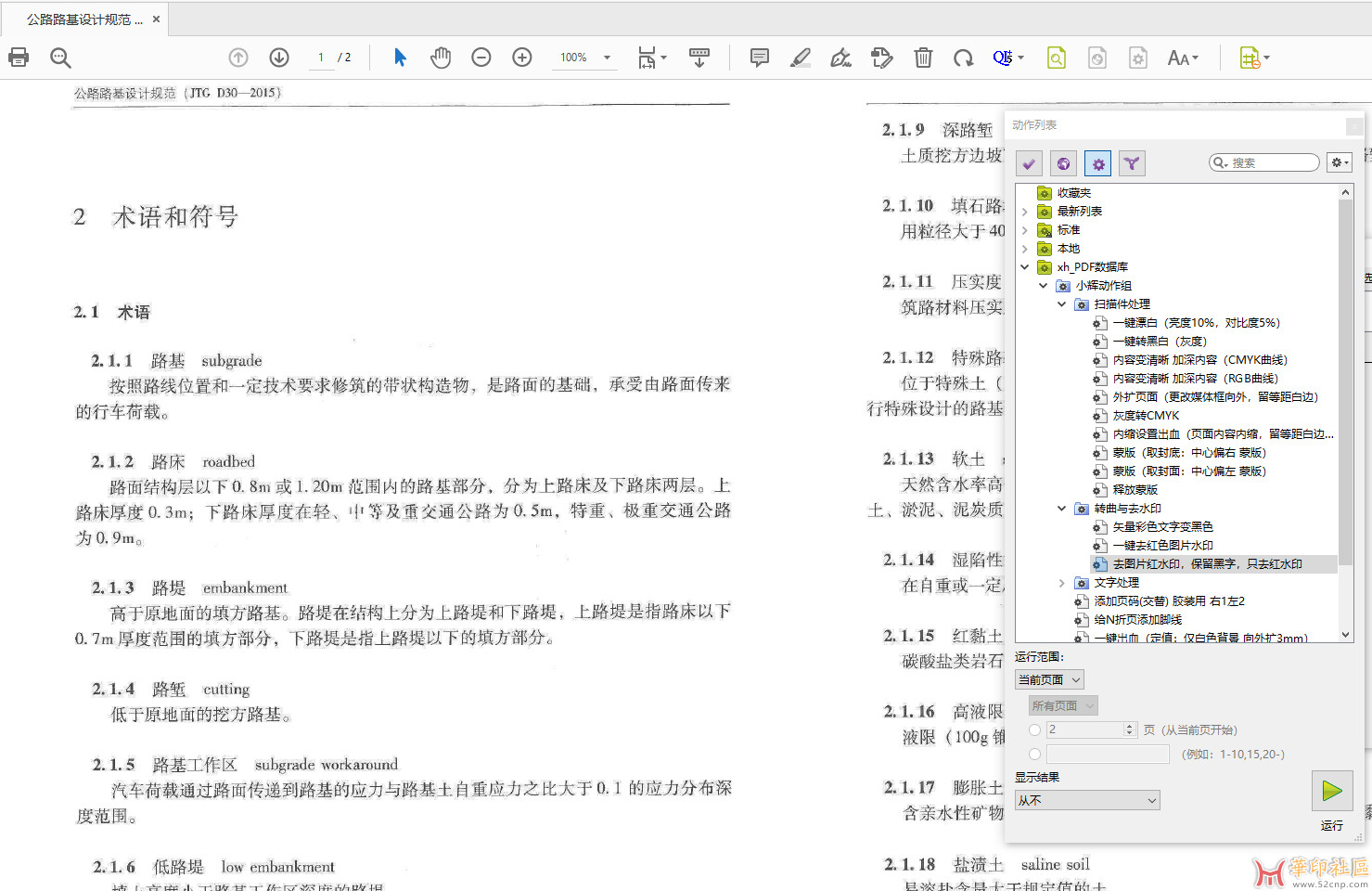Select 蒙版 中心偏左 action
The height and width of the screenshot is (891, 1372).
(x=1189, y=471)
